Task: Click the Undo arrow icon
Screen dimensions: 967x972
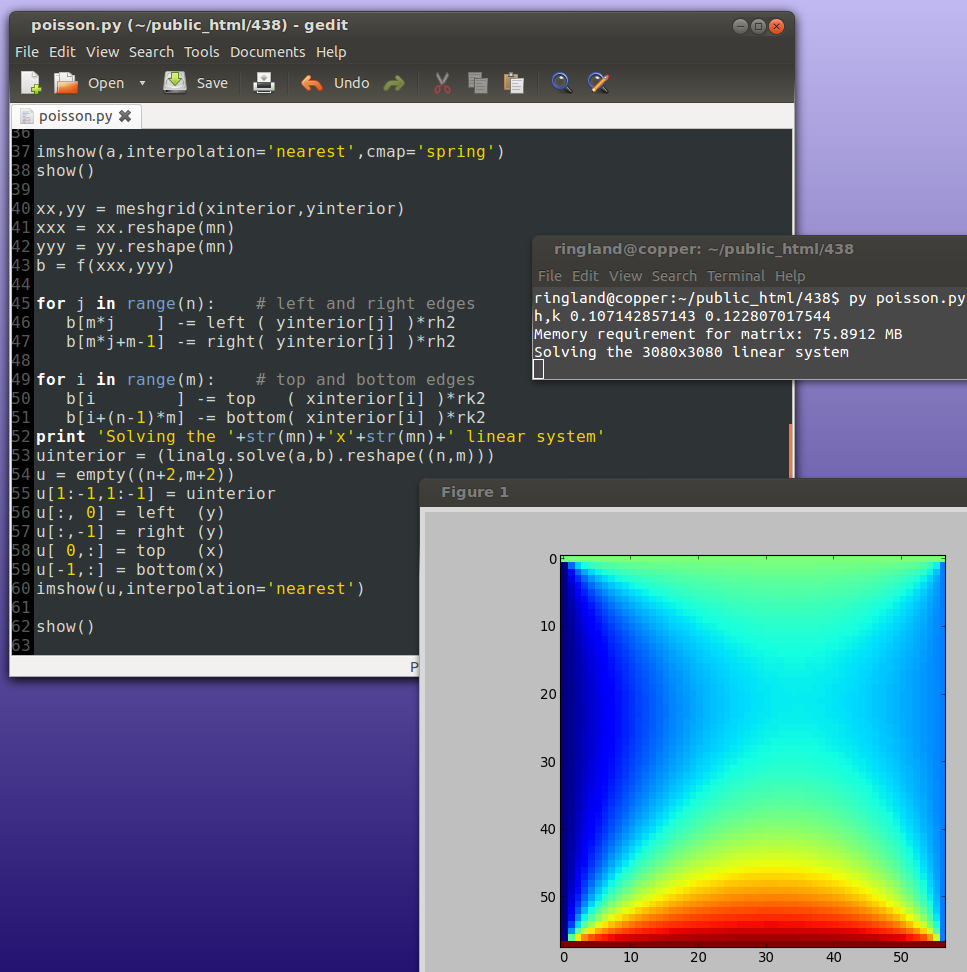Action: click(x=312, y=83)
